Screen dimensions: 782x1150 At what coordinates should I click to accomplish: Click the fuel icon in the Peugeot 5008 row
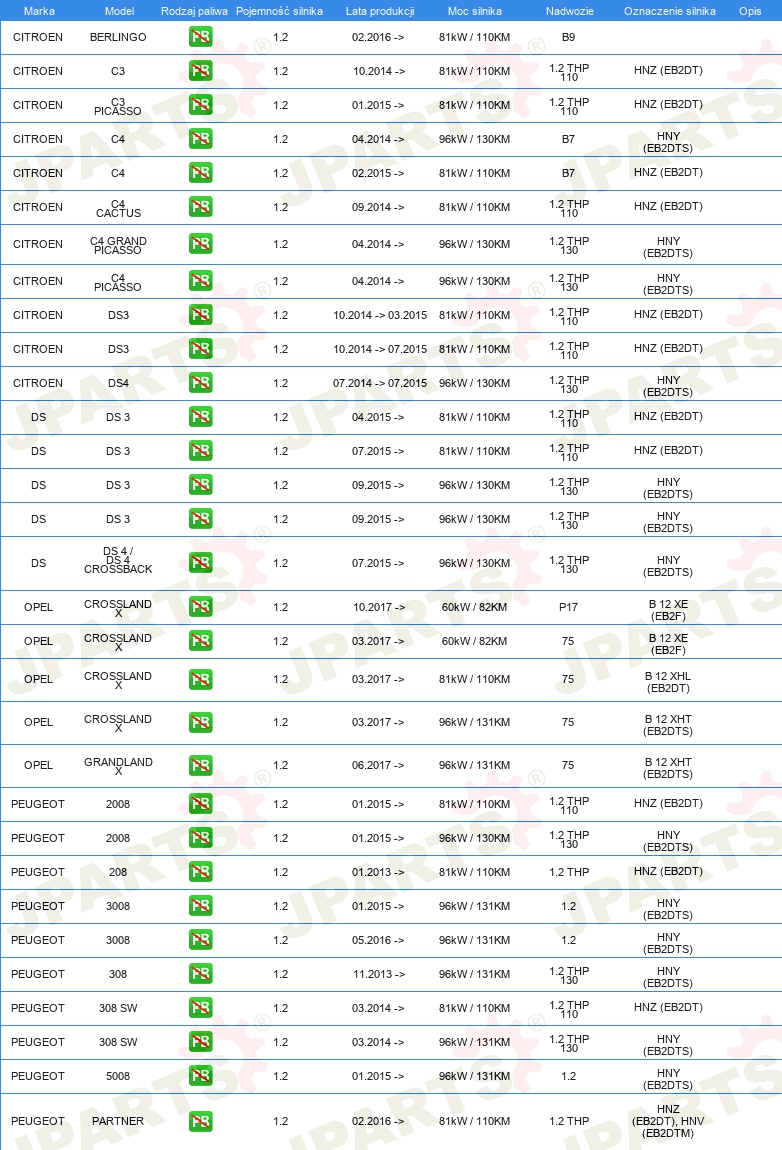click(x=200, y=1076)
